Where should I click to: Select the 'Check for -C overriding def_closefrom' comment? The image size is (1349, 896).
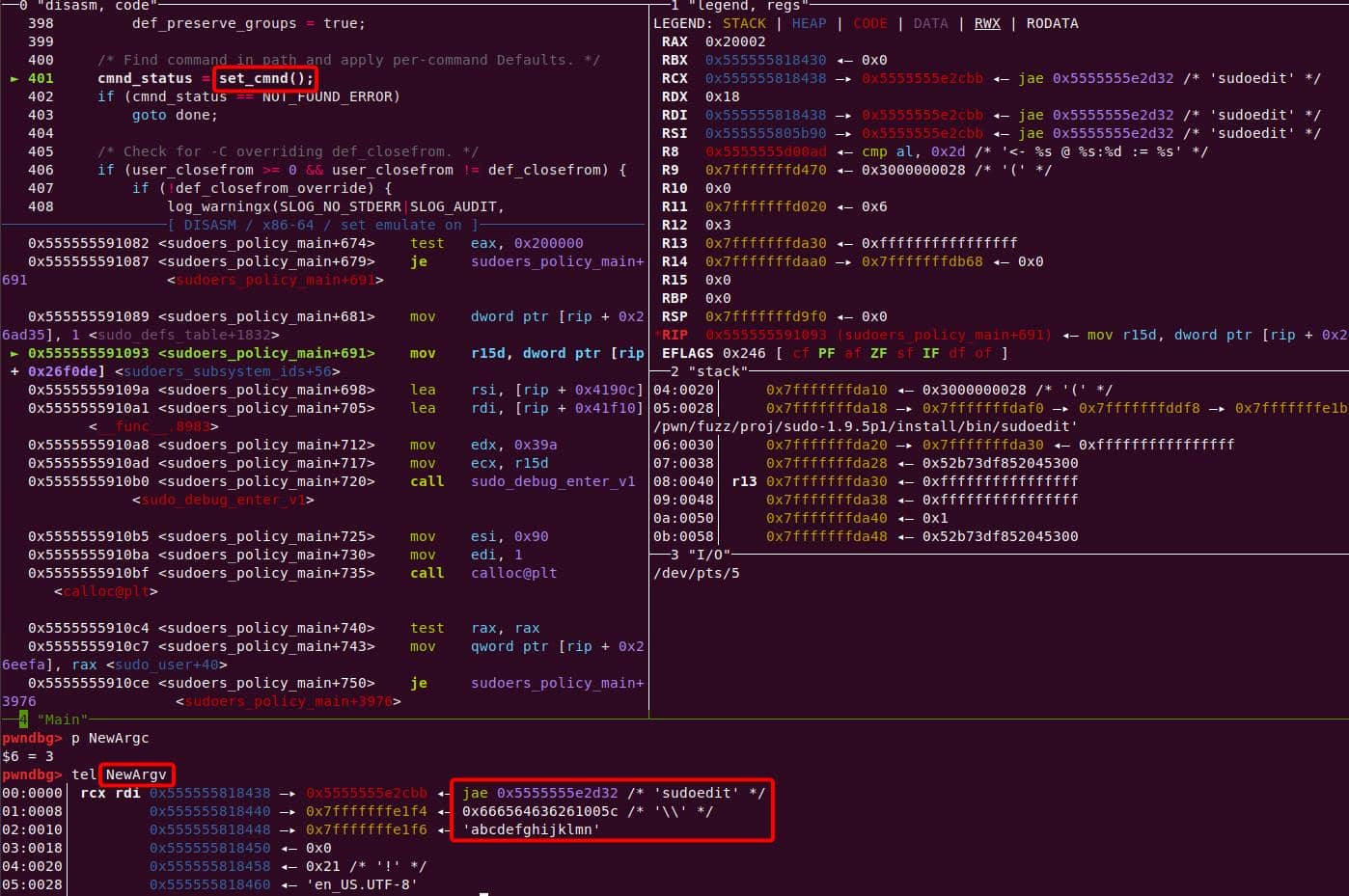click(288, 151)
